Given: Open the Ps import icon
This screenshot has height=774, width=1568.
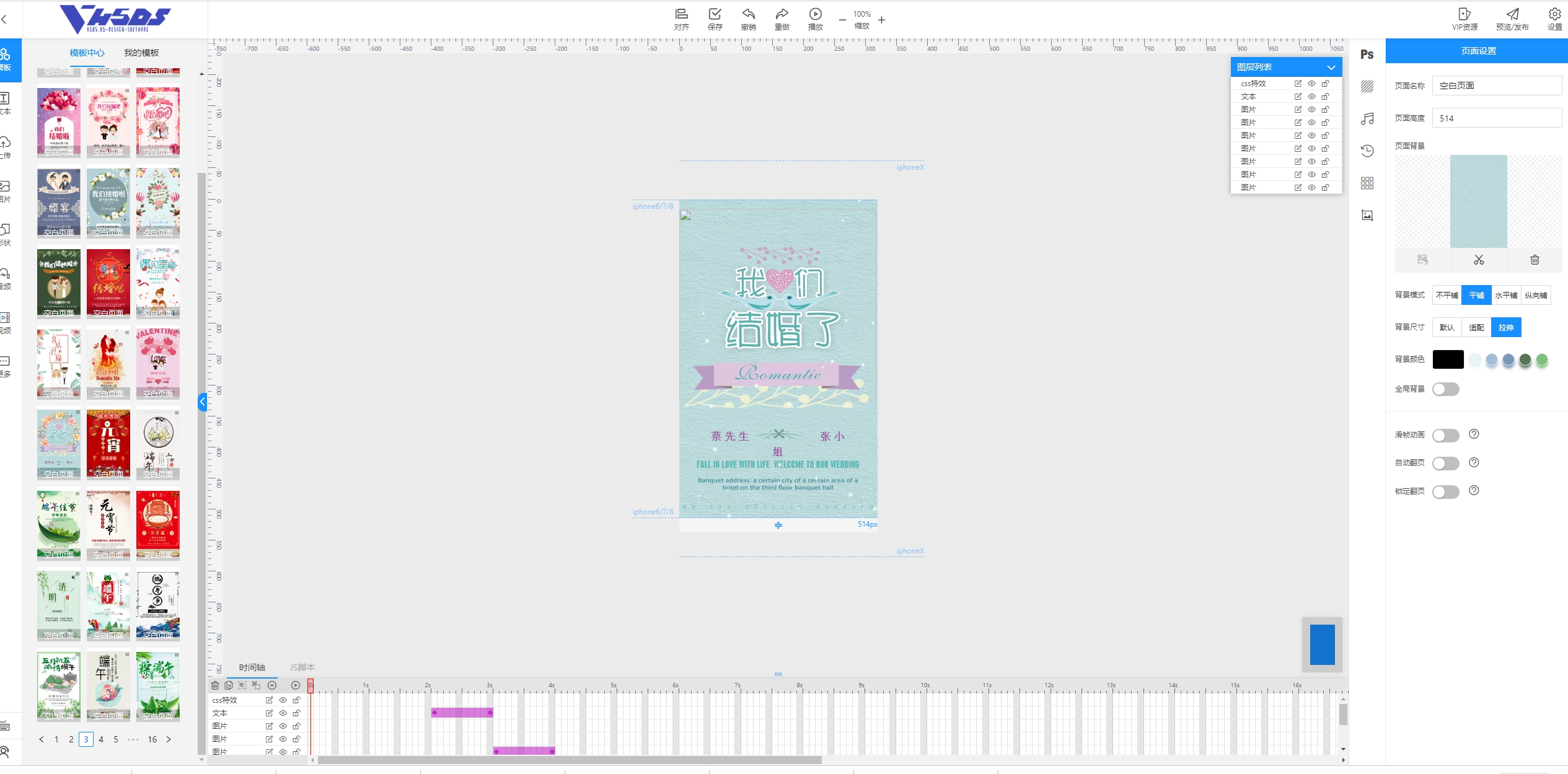Looking at the screenshot, I should point(1367,55).
